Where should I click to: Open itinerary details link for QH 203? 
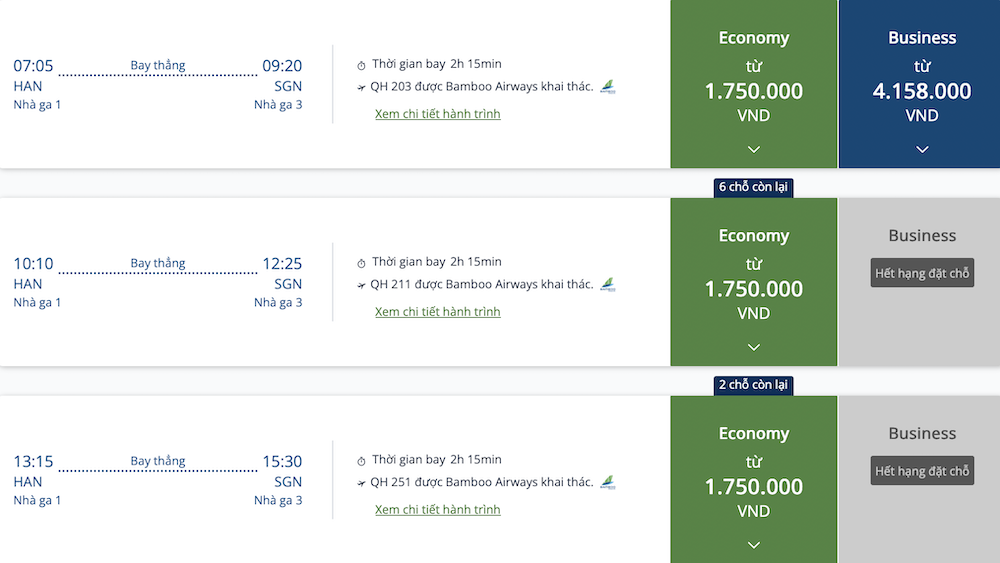tap(438, 114)
